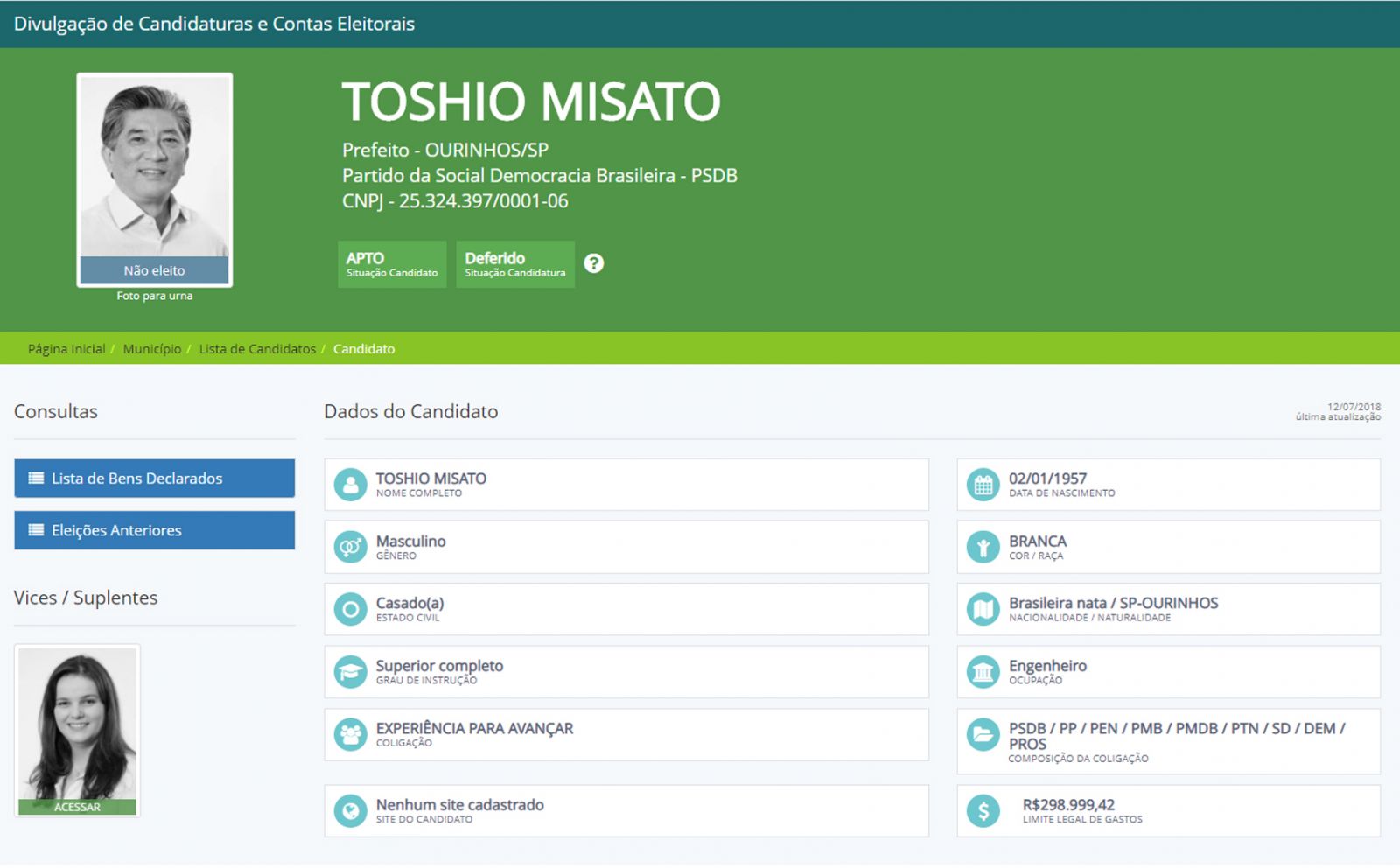Go to Página Inicial in the breadcrumb

tap(66, 349)
